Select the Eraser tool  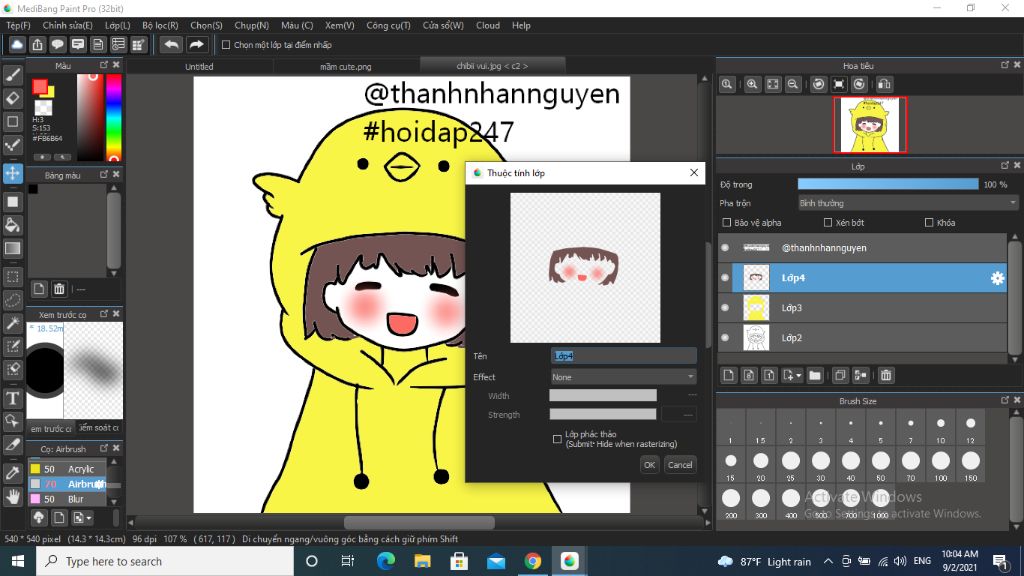pos(12,99)
